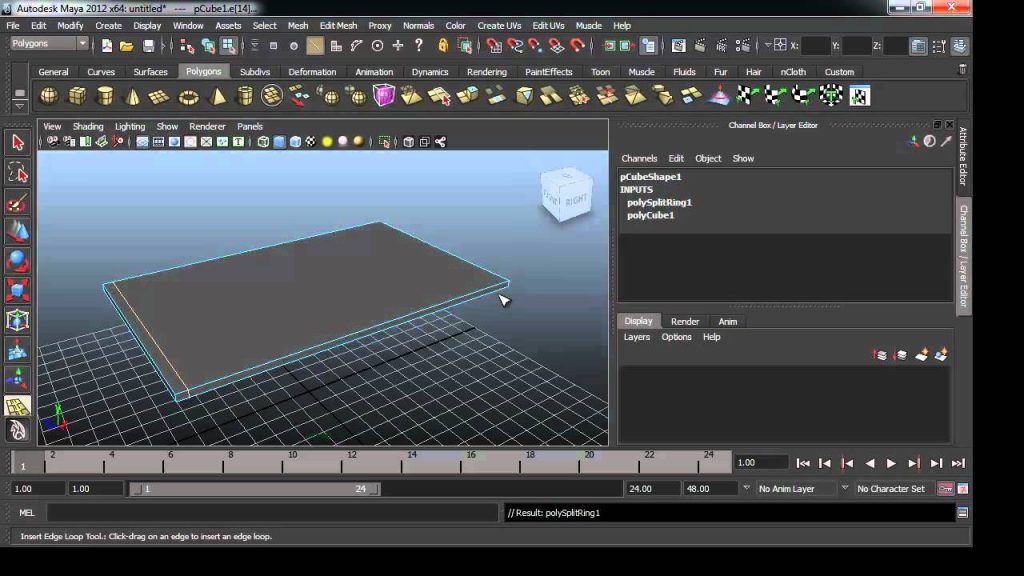Switch to the Animation shelf tab

(374, 72)
